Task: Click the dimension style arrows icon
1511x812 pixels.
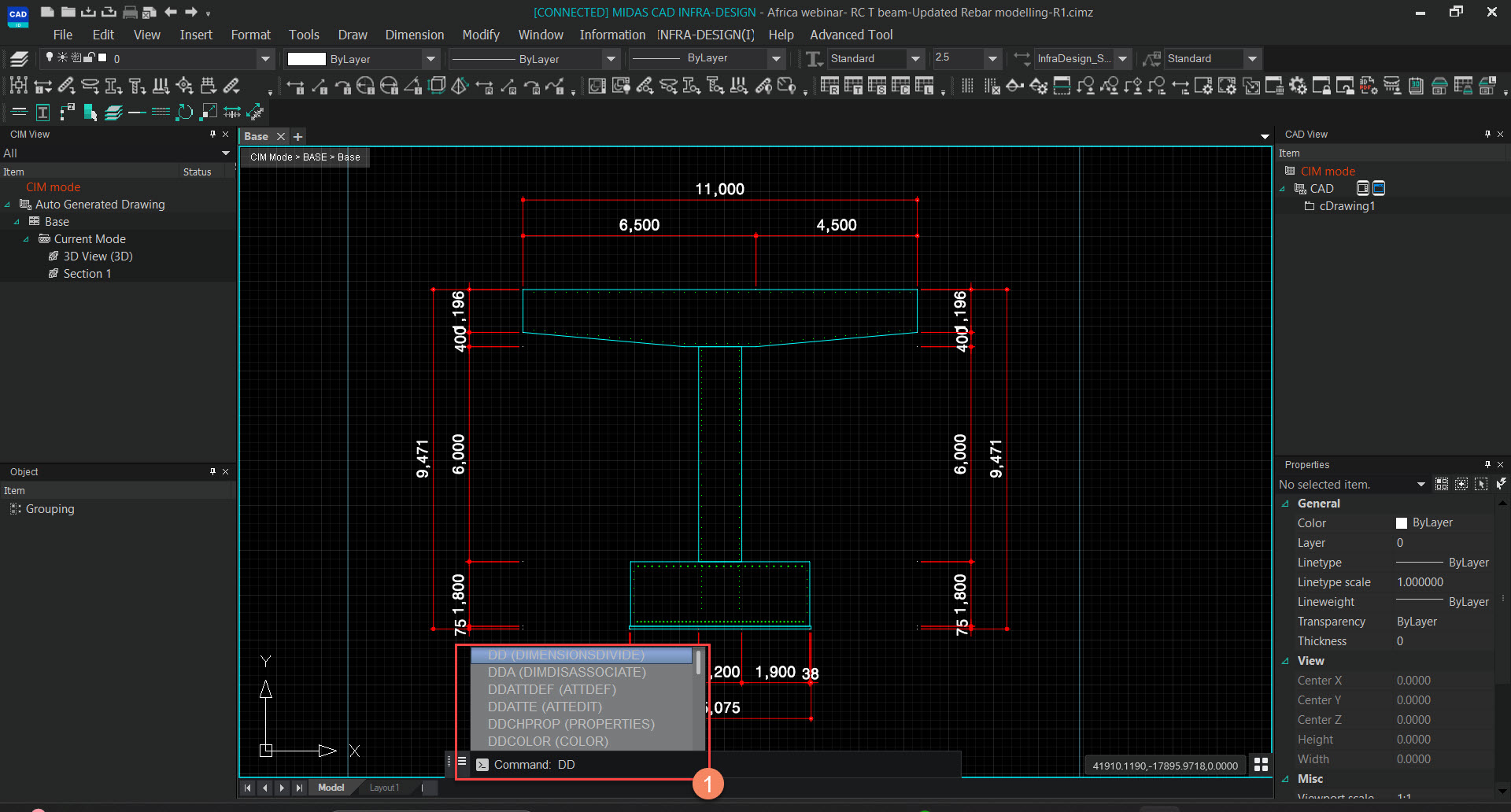Action: [1021, 58]
